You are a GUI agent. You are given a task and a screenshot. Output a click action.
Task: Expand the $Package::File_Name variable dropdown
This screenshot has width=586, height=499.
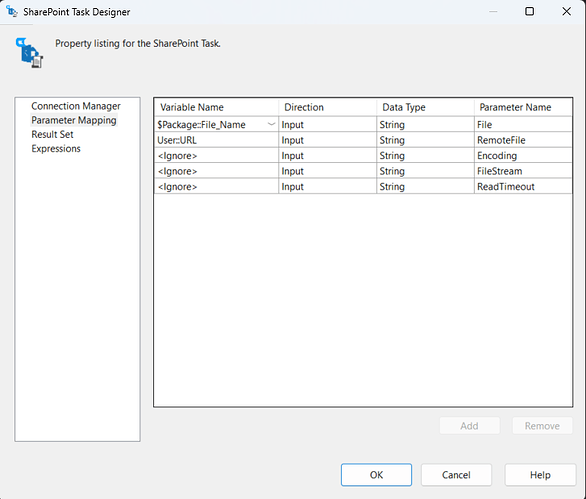(272, 124)
